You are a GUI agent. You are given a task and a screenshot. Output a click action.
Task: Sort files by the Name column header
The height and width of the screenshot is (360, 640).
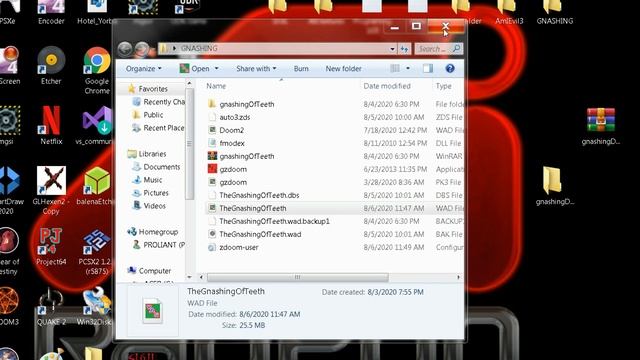[216, 86]
